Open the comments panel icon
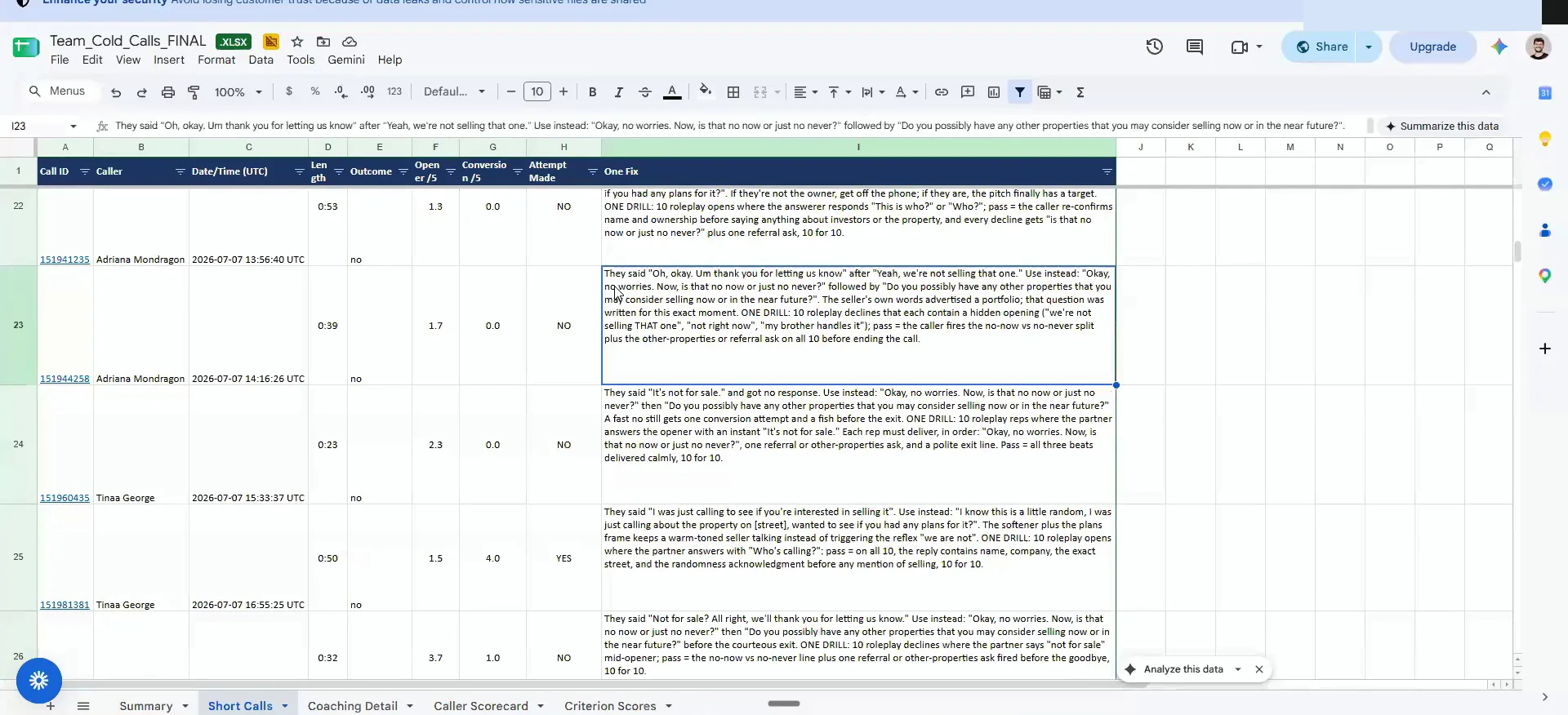 [1194, 47]
